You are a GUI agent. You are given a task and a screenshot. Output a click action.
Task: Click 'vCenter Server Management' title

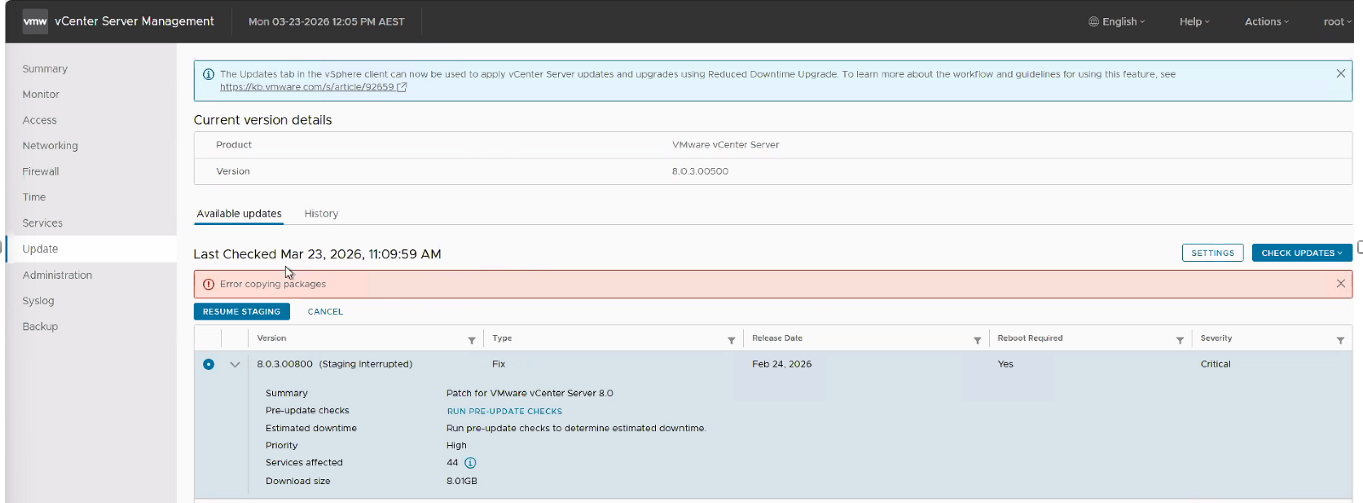tap(135, 21)
